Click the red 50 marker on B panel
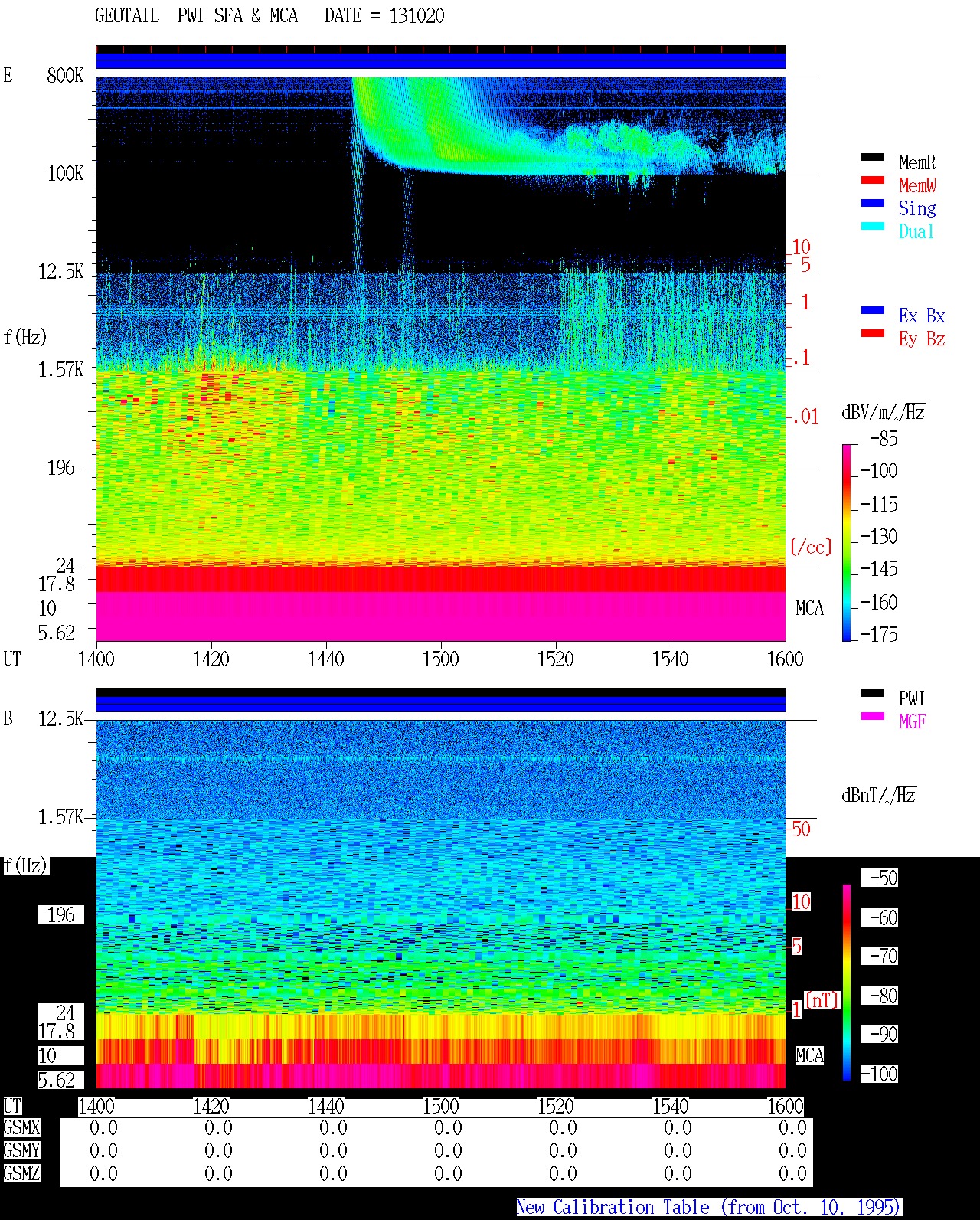 pos(801,829)
